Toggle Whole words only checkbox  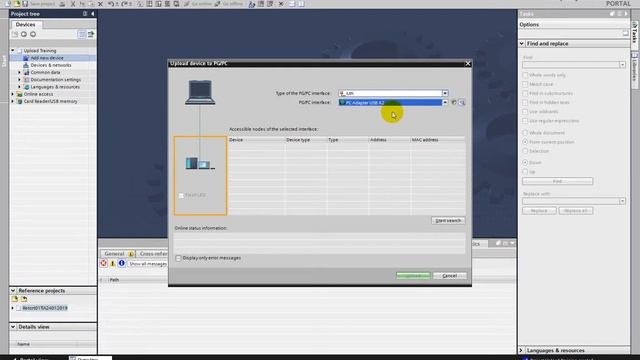(x=525, y=75)
